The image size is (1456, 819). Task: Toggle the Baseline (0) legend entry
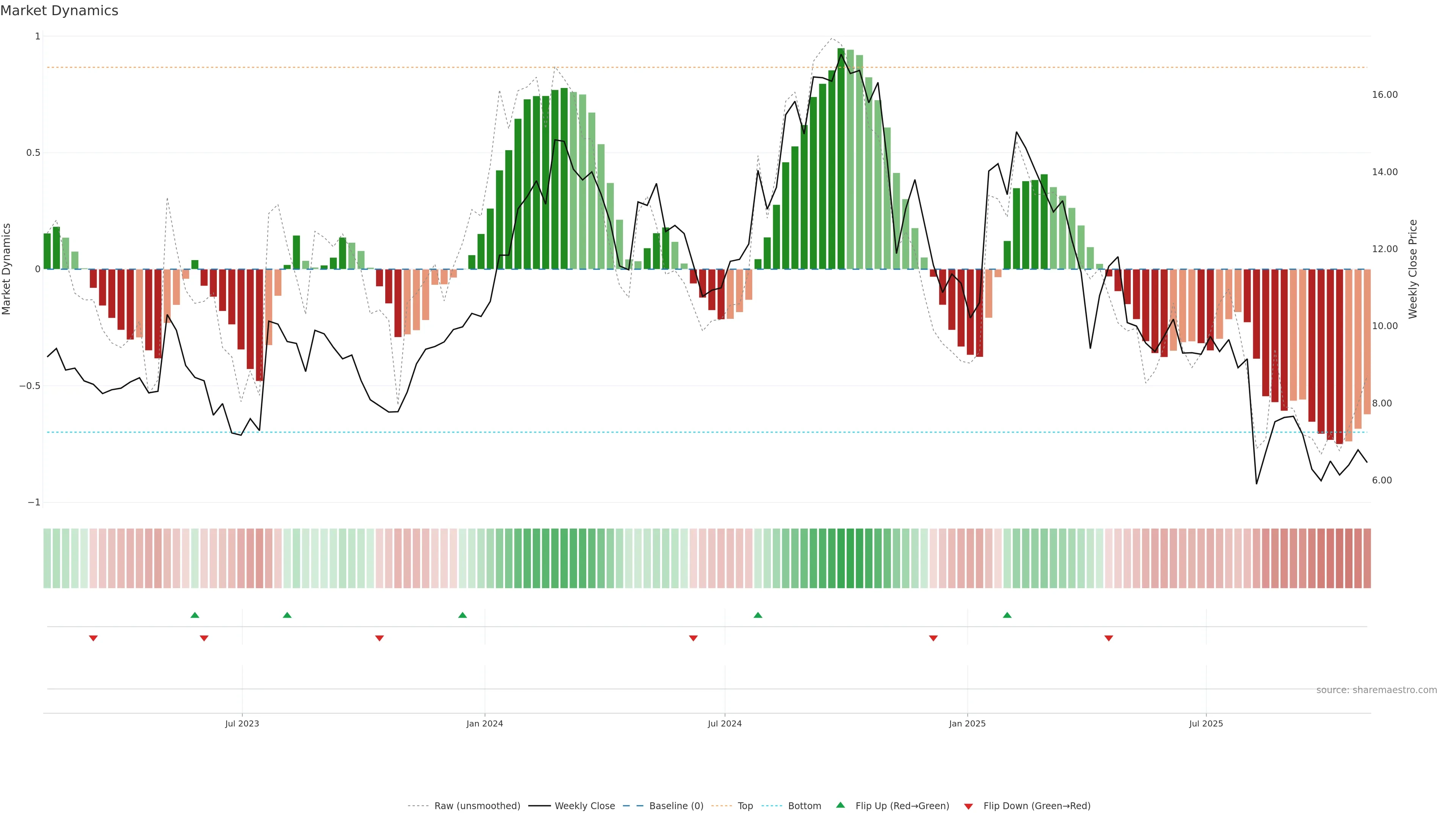tap(676, 806)
